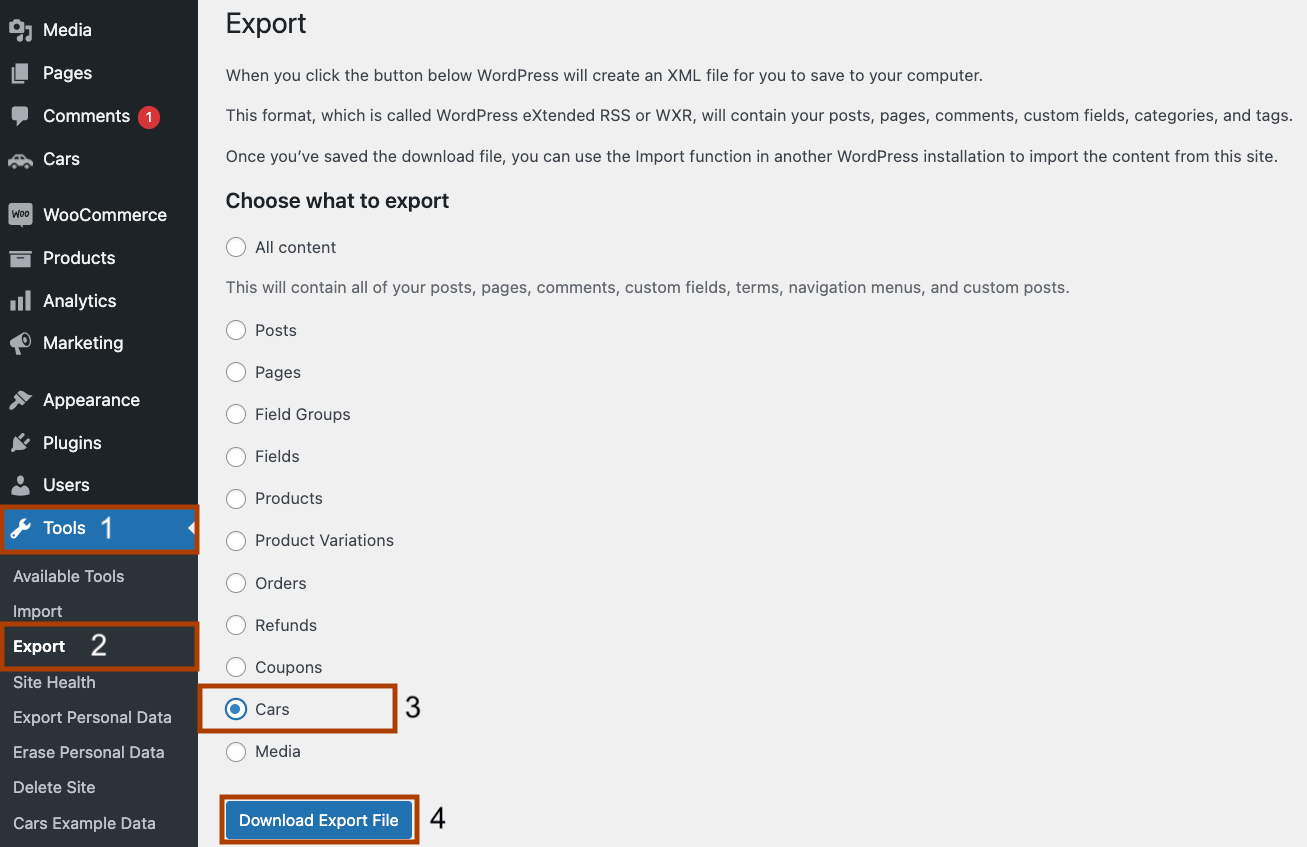Click the Marketing megaphone icon
Image resolution: width=1307 pixels, height=847 pixels.
coord(21,343)
